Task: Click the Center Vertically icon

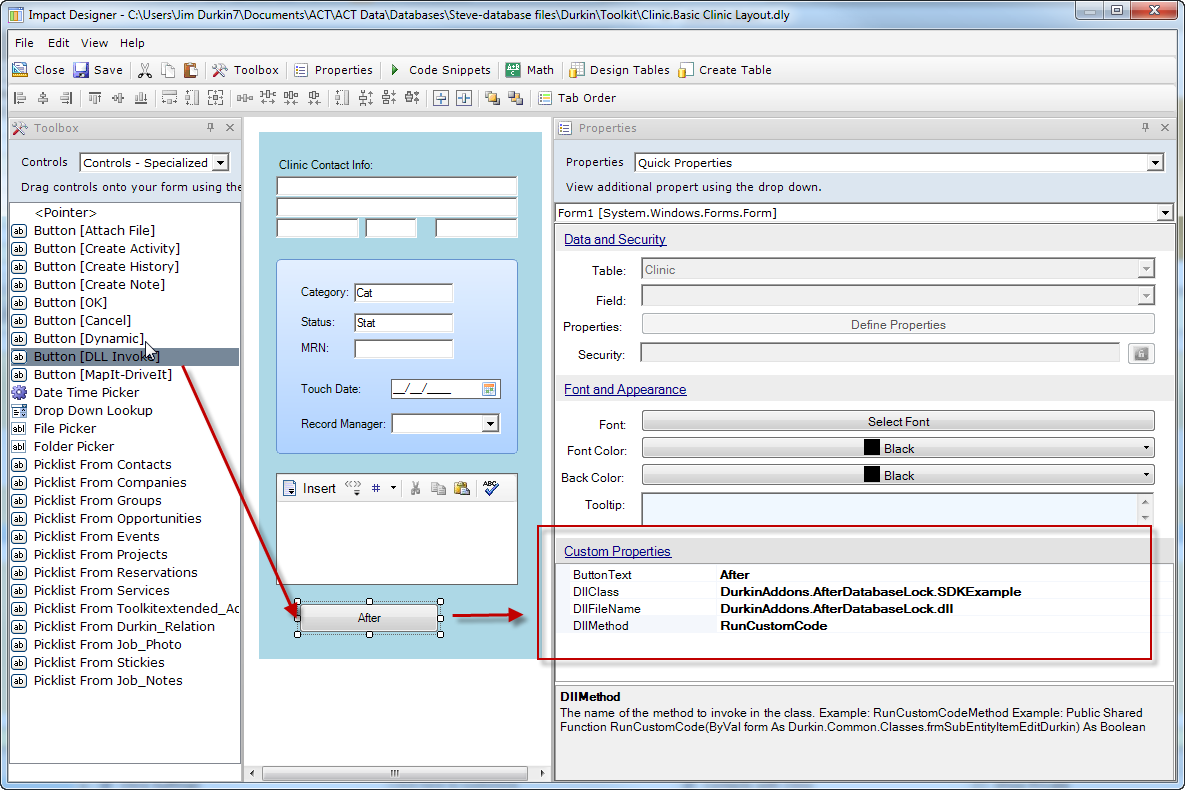Action: 464,98
